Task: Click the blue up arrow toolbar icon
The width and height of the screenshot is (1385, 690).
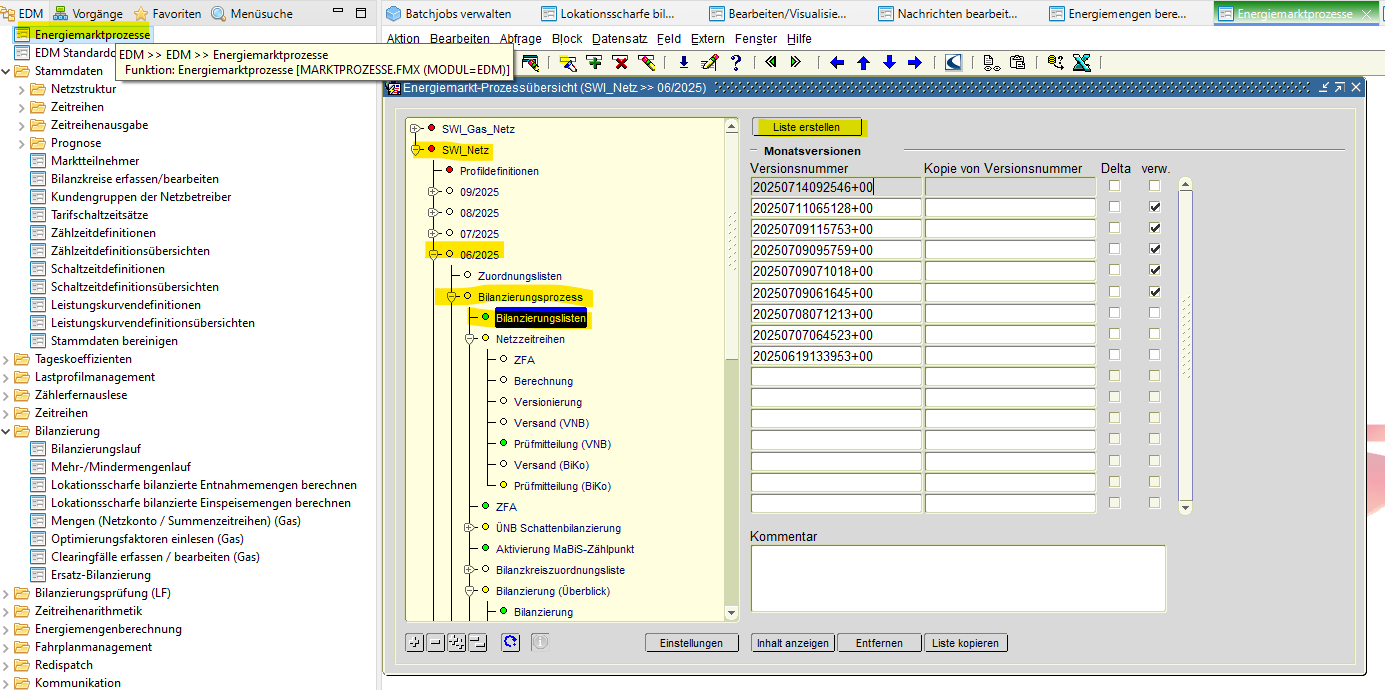Action: [x=863, y=62]
